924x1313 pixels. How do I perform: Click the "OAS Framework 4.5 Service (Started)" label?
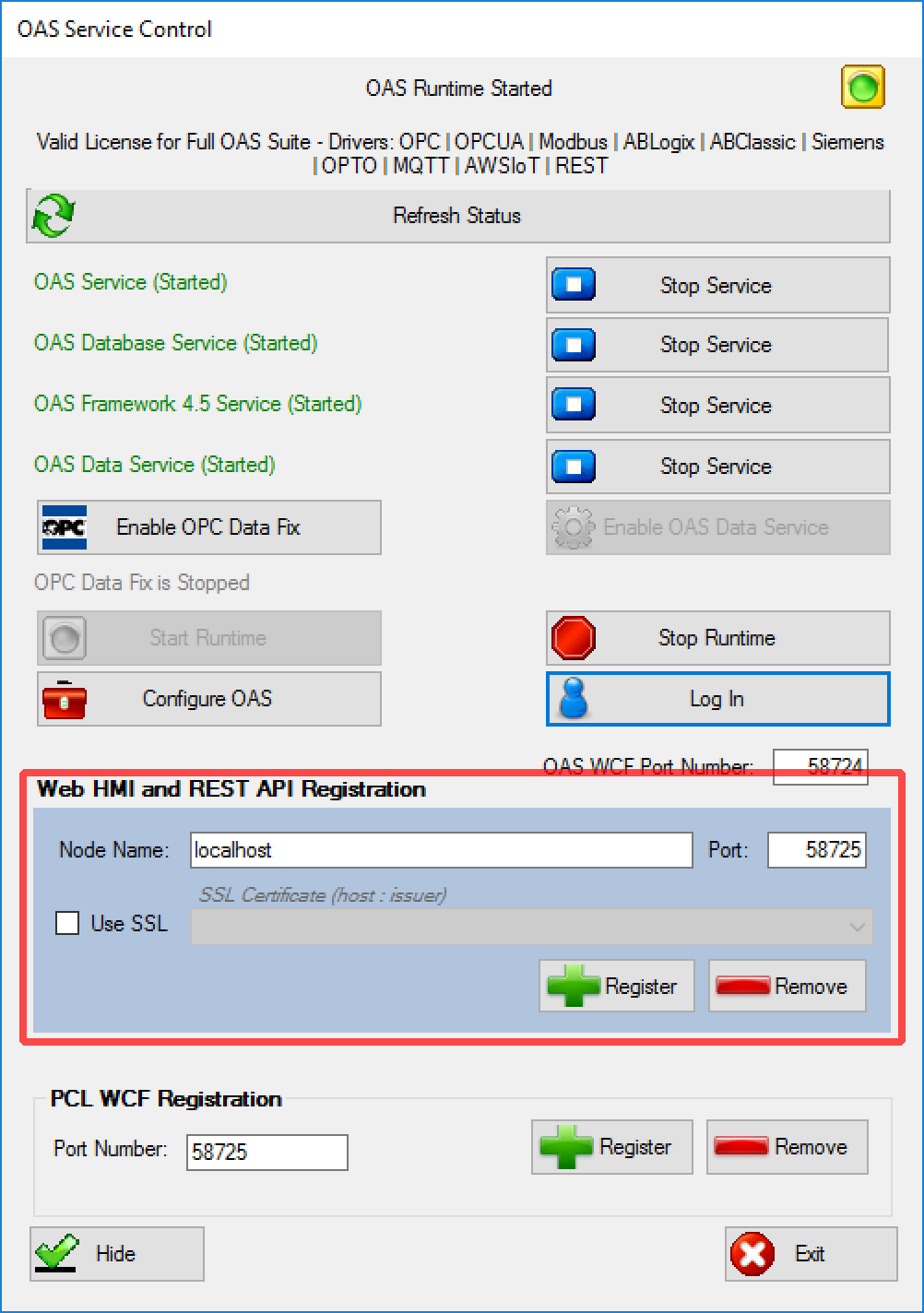tap(197, 404)
